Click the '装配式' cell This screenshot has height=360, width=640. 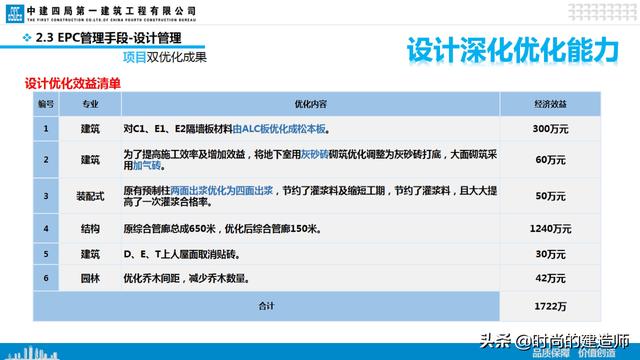point(90,196)
